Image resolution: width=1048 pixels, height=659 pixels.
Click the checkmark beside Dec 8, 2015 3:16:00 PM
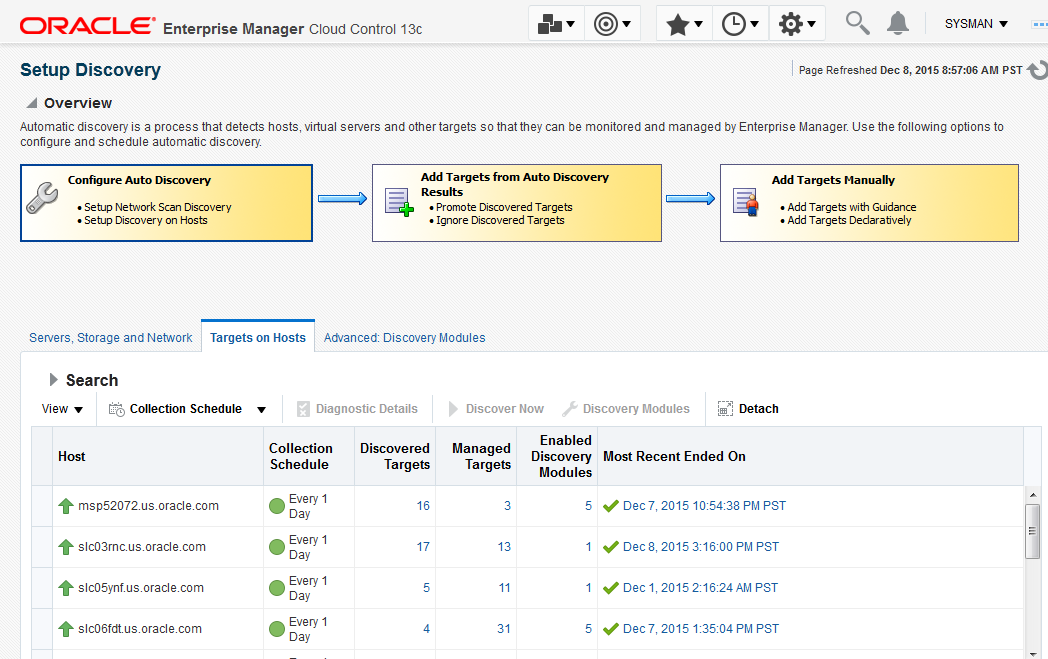(611, 547)
